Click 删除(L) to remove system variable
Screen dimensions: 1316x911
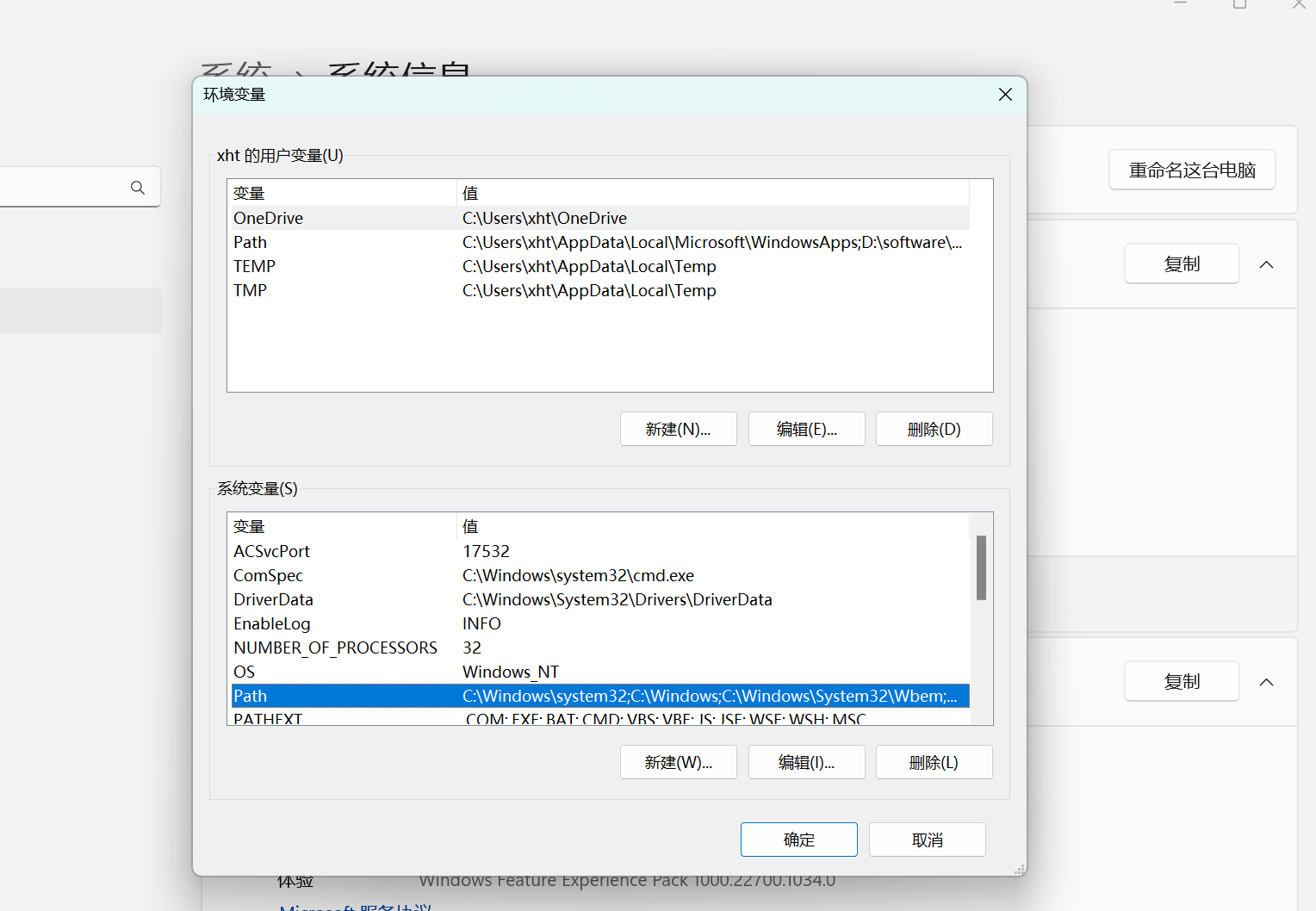point(934,761)
